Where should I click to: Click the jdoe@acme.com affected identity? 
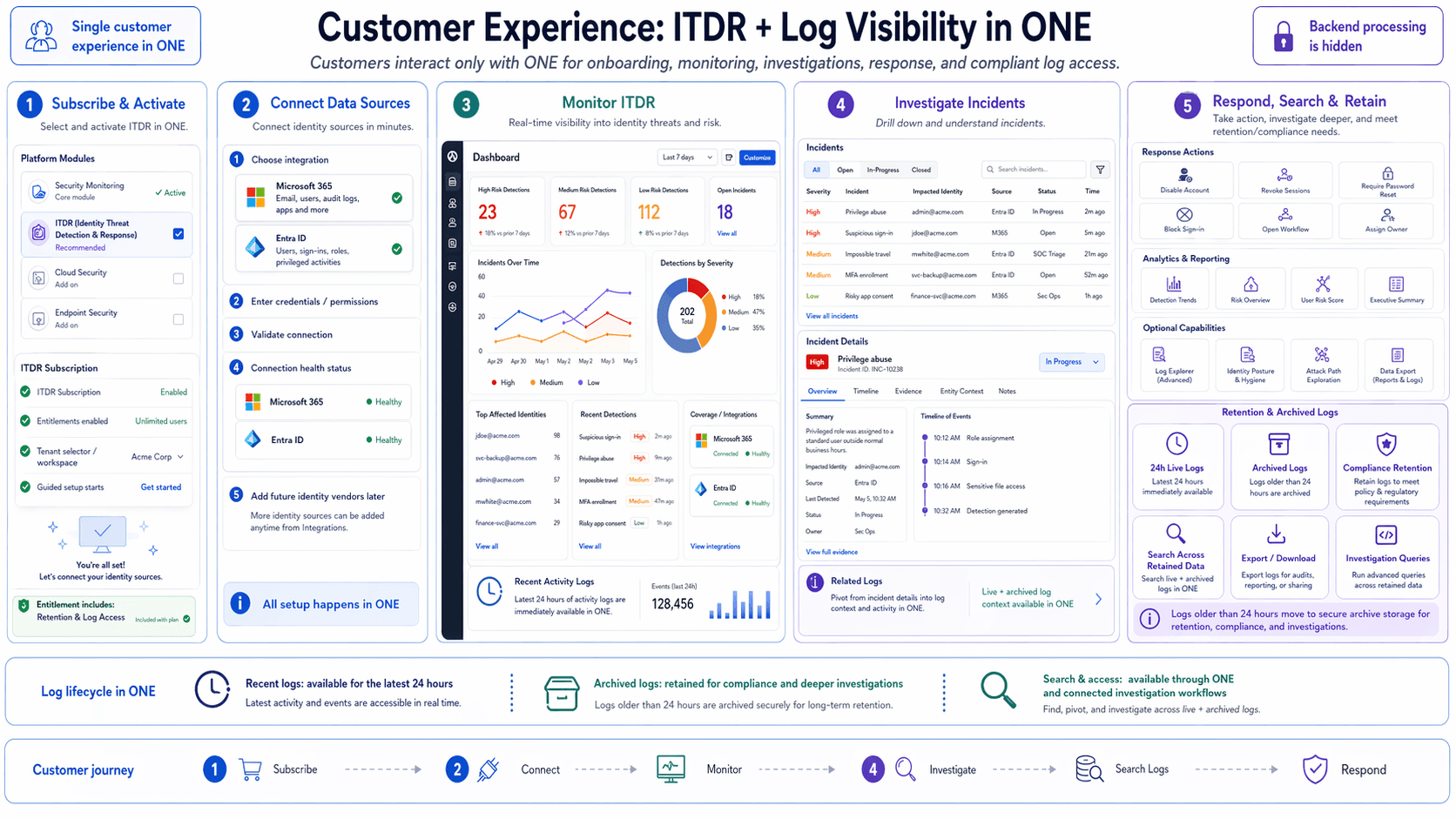[497, 436]
